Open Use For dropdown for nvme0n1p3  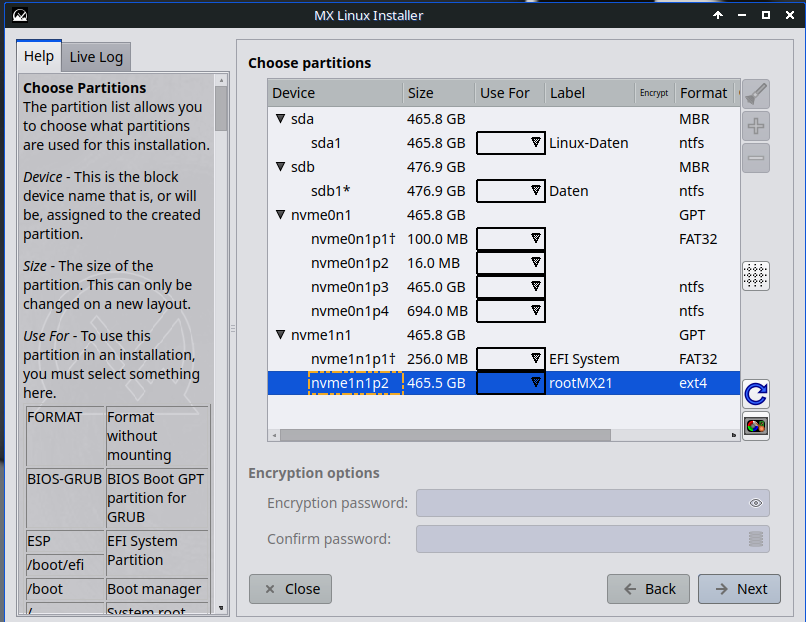tap(510, 287)
